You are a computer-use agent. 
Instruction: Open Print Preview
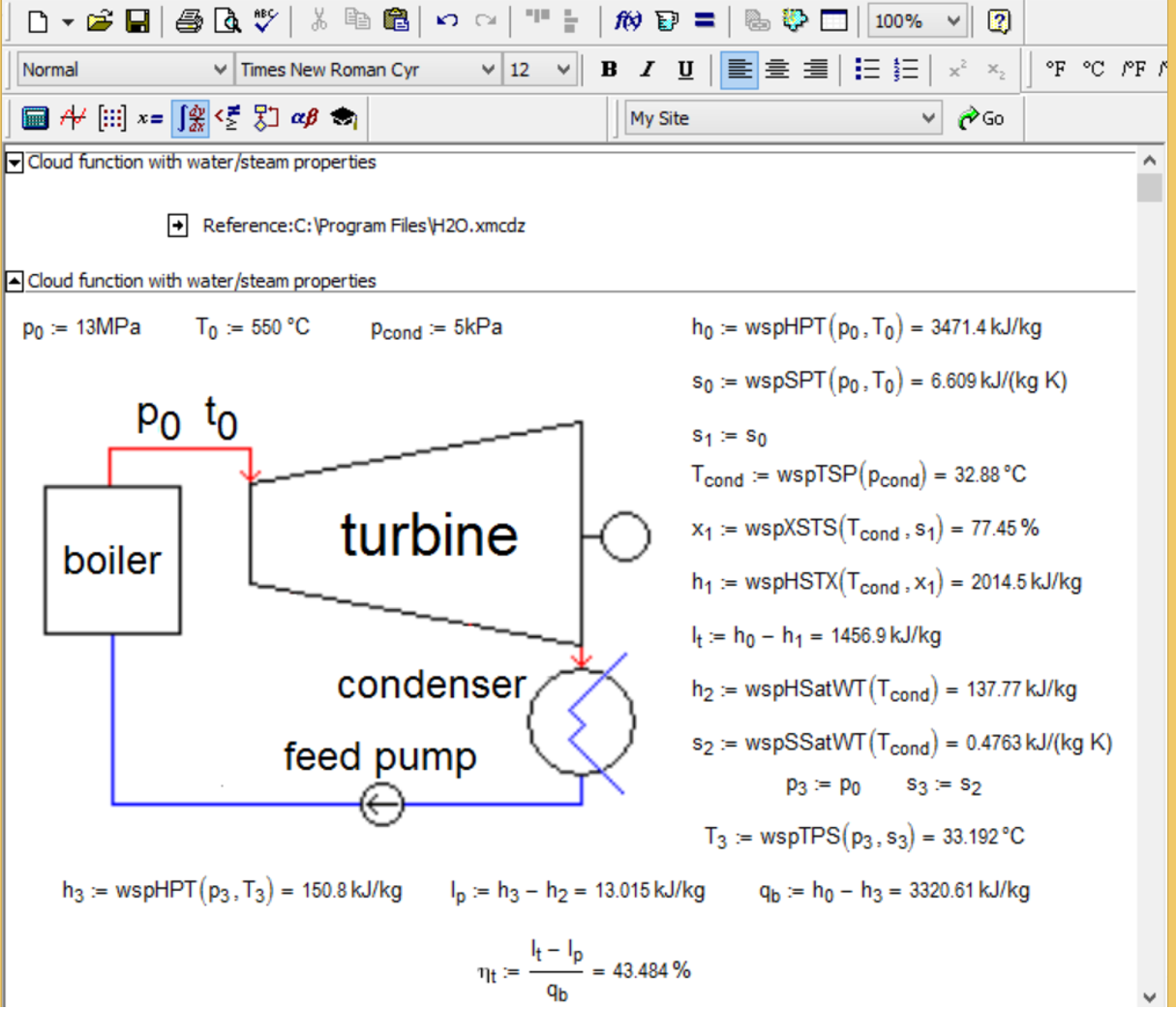tap(226, 20)
